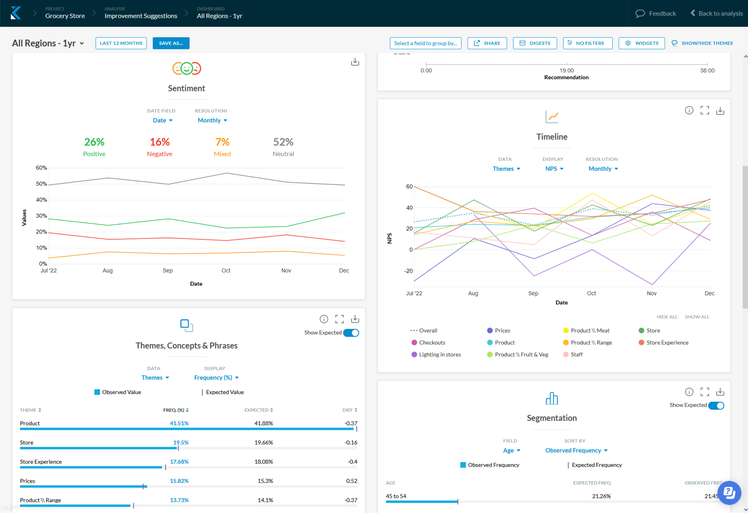Toggle Show Expected in Segmentation panel
The width and height of the screenshot is (748, 520).
tap(716, 405)
